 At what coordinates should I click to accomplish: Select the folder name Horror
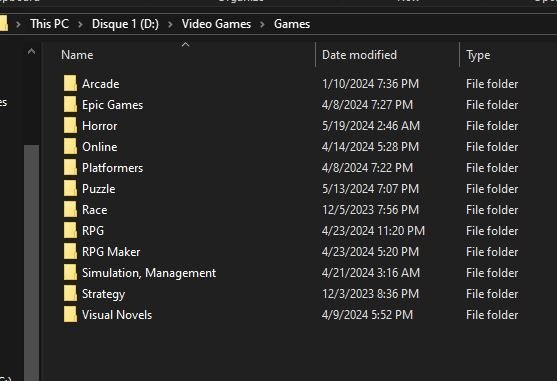click(x=99, y=126)
